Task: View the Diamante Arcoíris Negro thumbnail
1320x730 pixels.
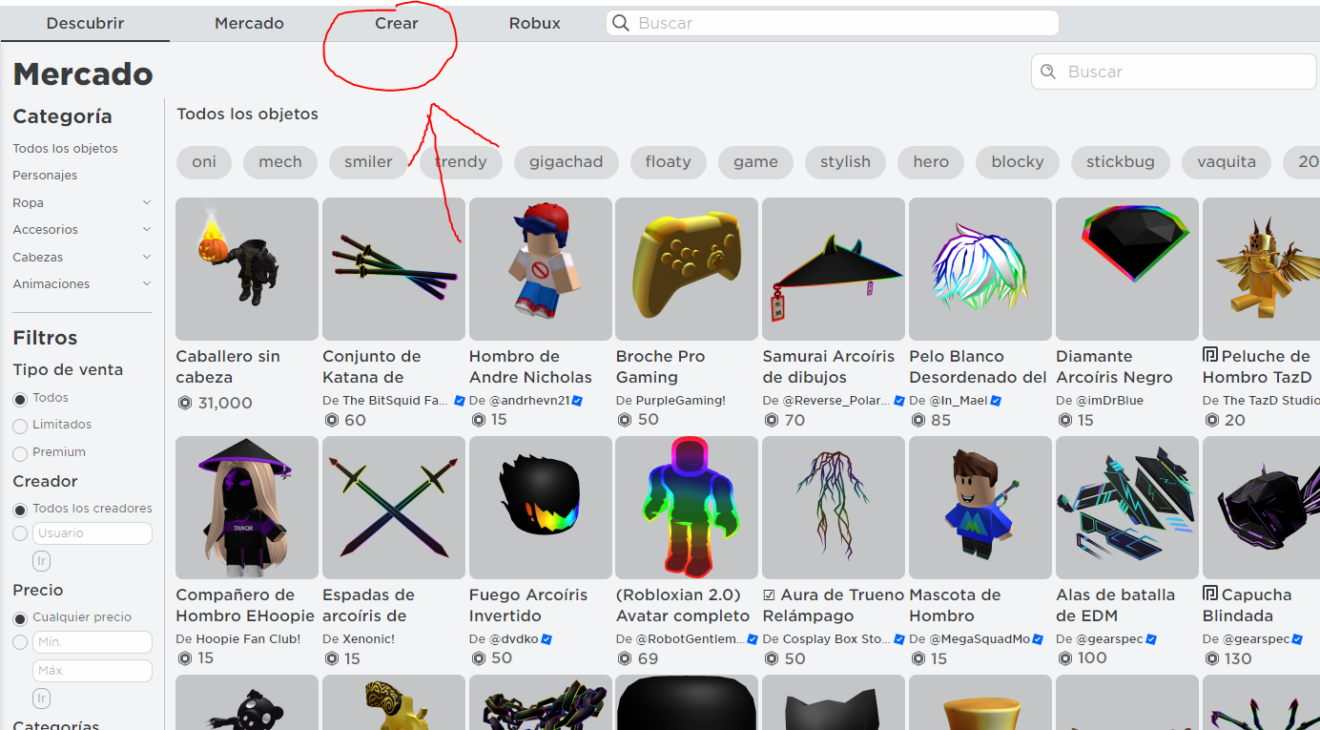Action: pyautogui.click(x=1127, y=269)
